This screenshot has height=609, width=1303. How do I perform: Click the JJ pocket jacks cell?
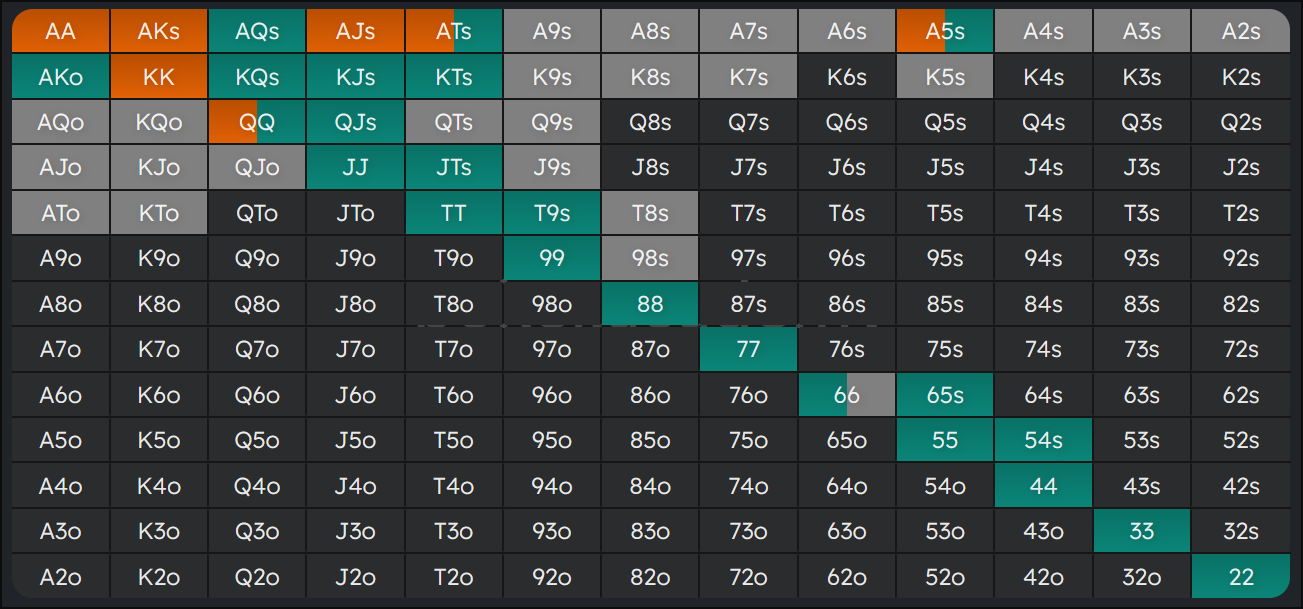point(355,168)
